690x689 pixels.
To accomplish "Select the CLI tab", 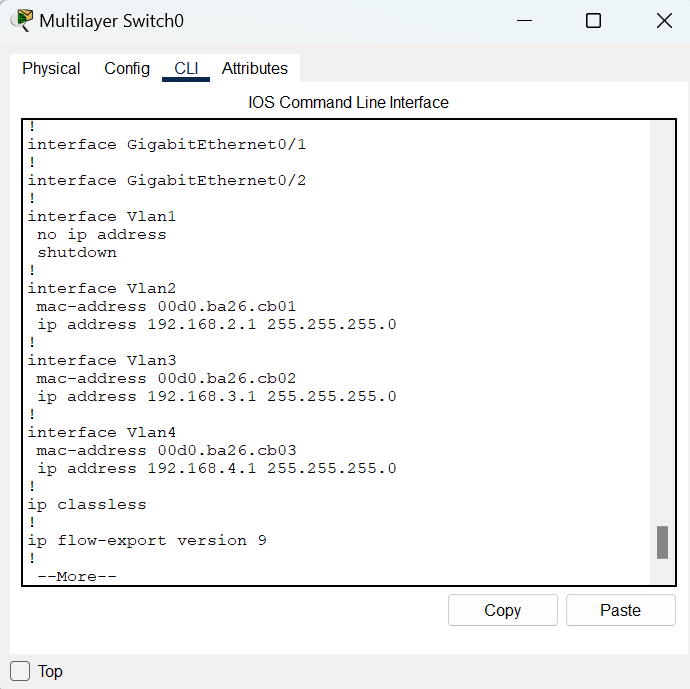I will pos(186,69).
